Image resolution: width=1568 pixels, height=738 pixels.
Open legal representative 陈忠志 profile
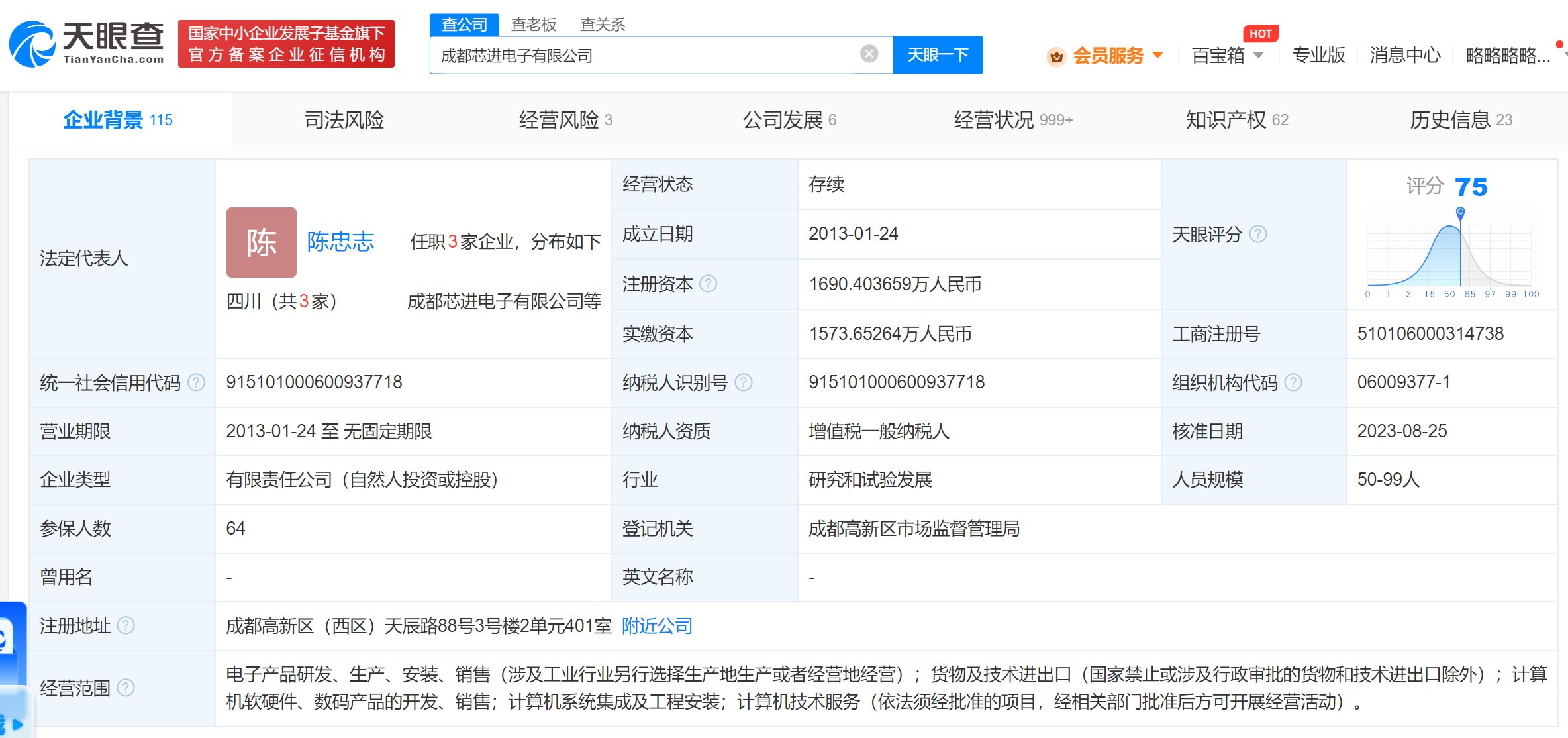tap(341, 241)
